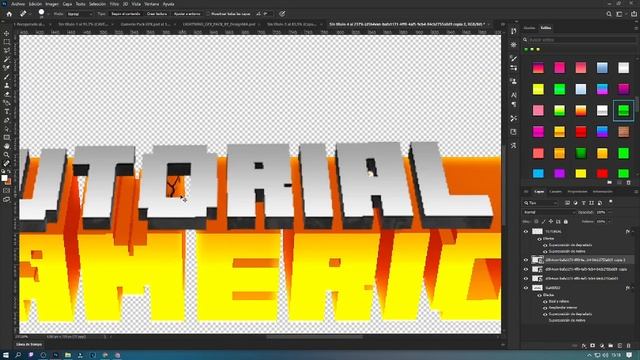Open the Archivo menu
The image size is (640, 360).
pos(18,4)
